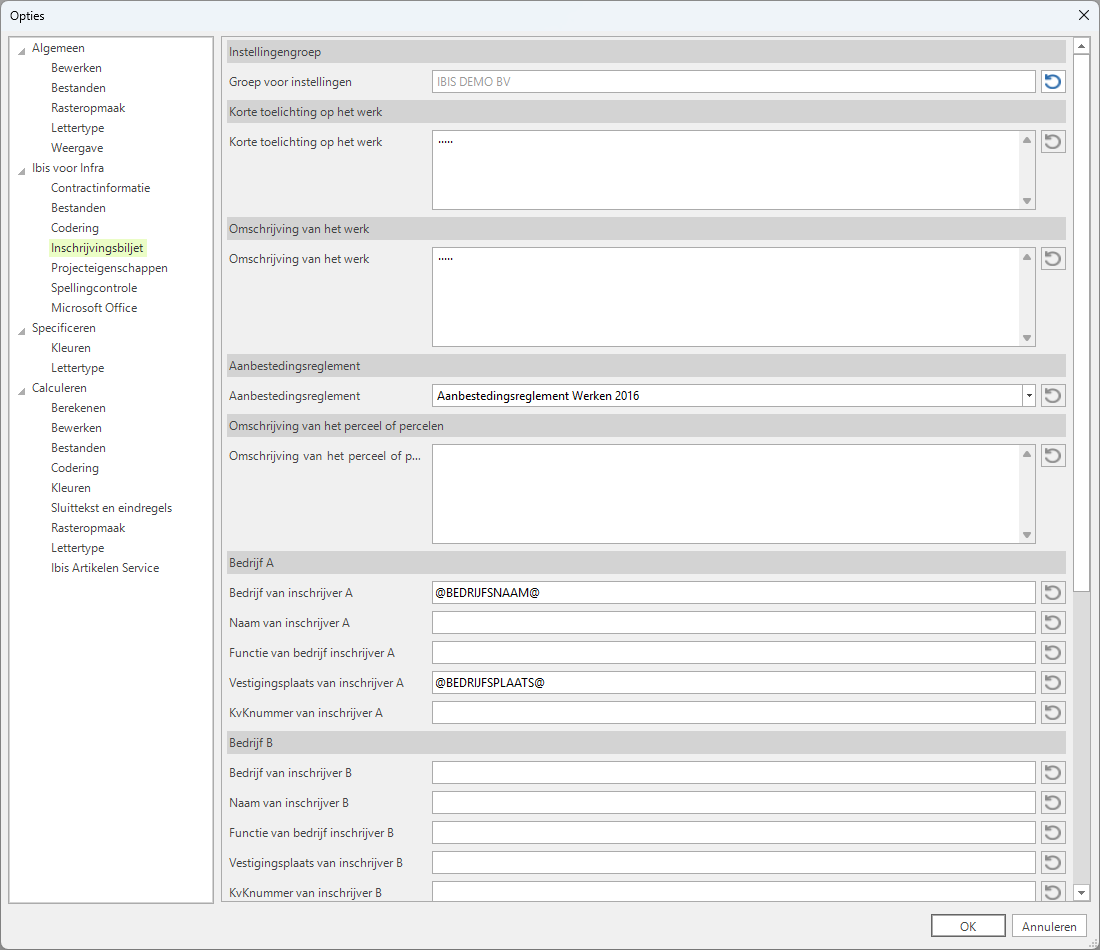Go to Sluittekst en eindregels settings
The image size is (1100, 950).
tap(111, 508)
